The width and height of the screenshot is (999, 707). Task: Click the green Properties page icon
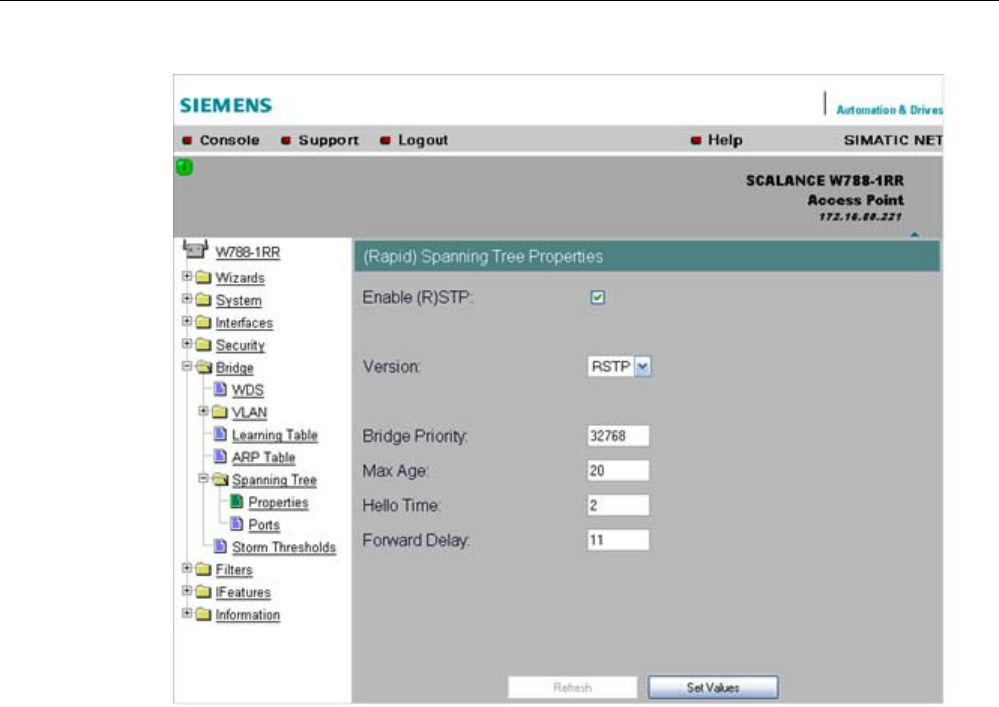(236, 501)
